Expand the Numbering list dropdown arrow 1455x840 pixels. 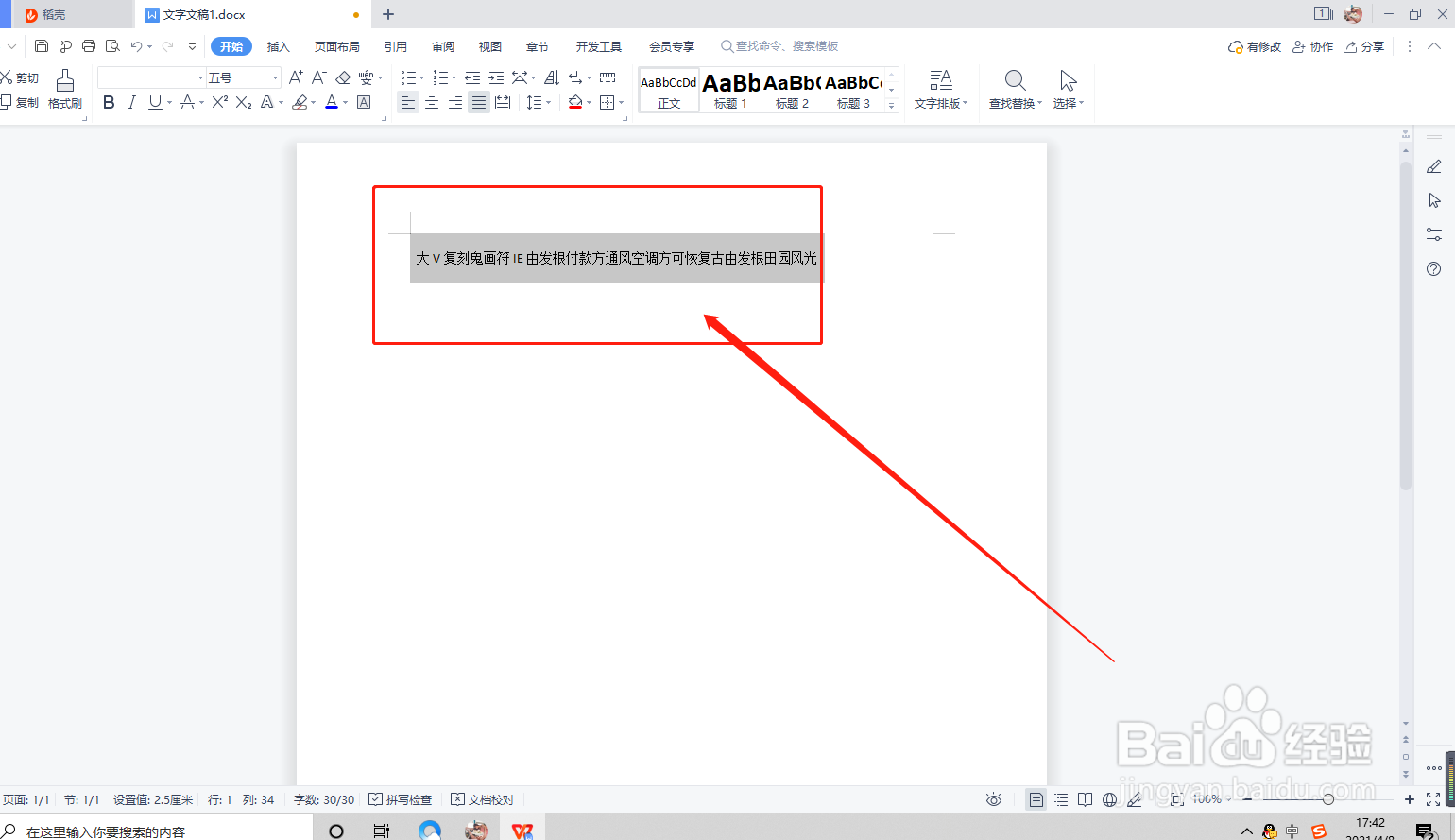pos(454,78)
